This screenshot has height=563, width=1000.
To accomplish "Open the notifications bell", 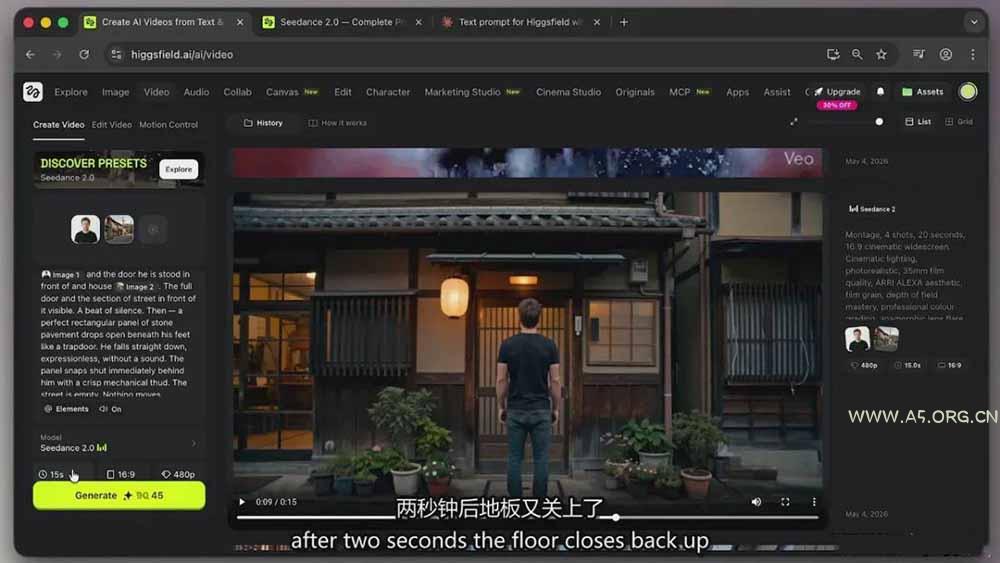I will (x=880, y=92).
